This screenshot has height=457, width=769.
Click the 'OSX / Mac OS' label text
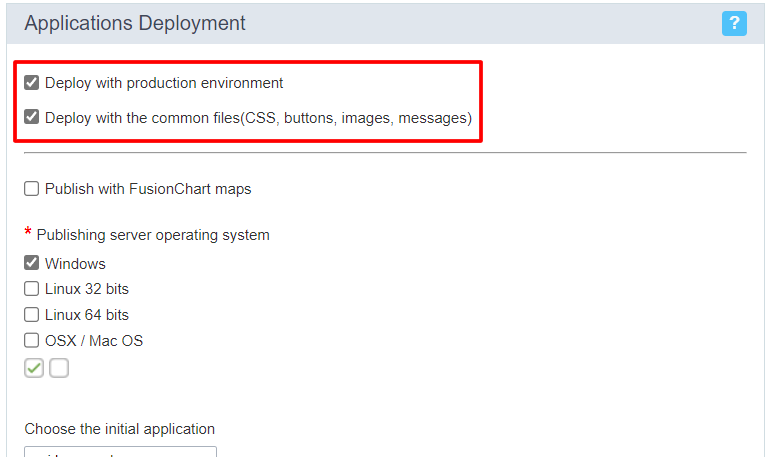tap(94, 341)
